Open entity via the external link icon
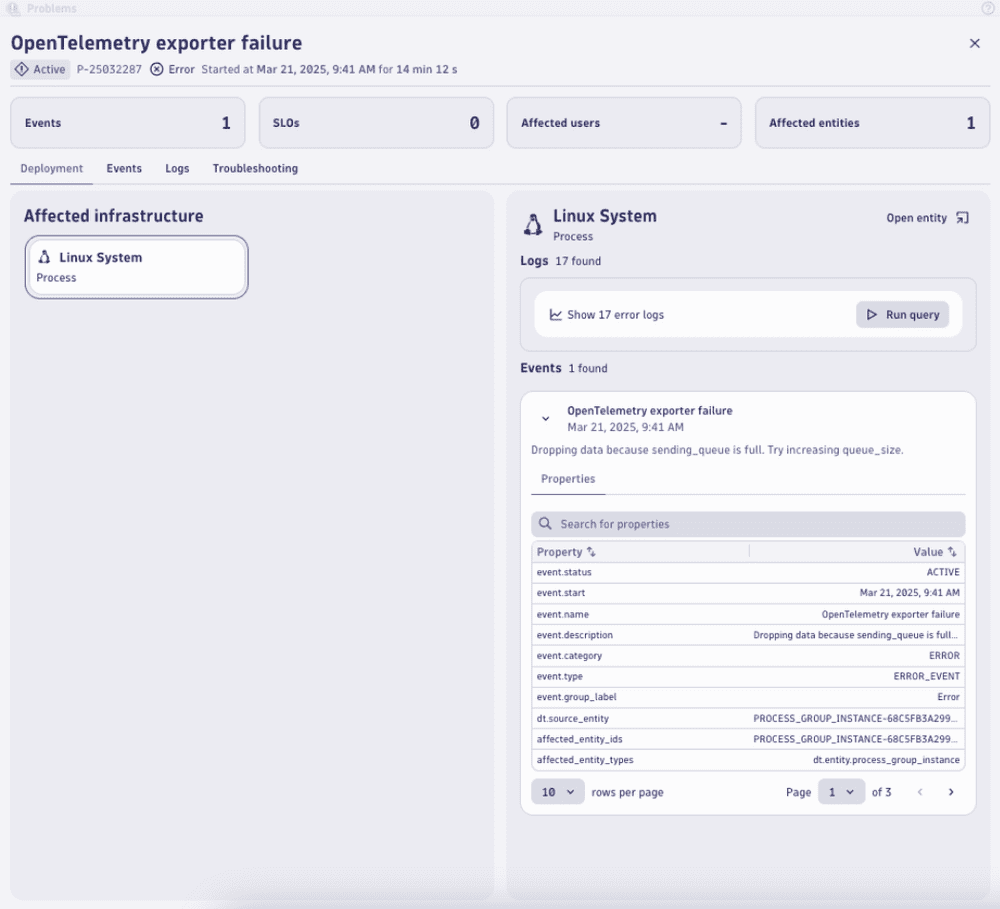 click(961, 217)
